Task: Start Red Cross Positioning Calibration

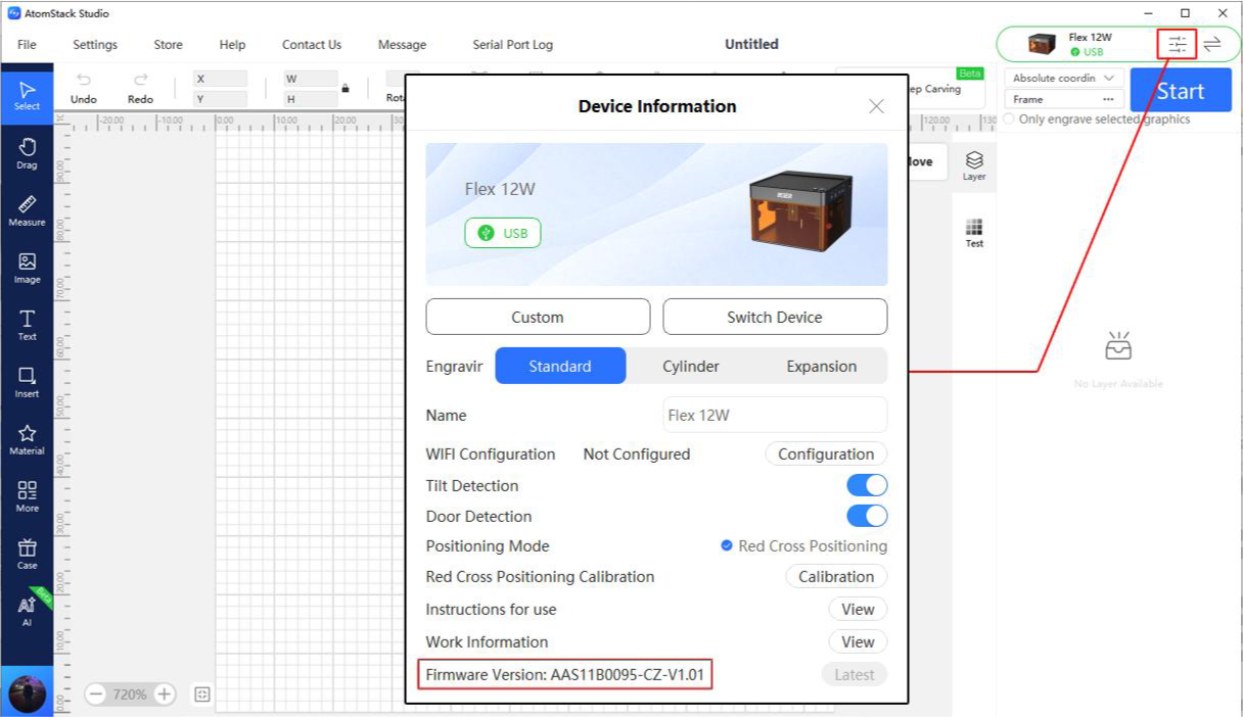Action: [x=836, y=577]
